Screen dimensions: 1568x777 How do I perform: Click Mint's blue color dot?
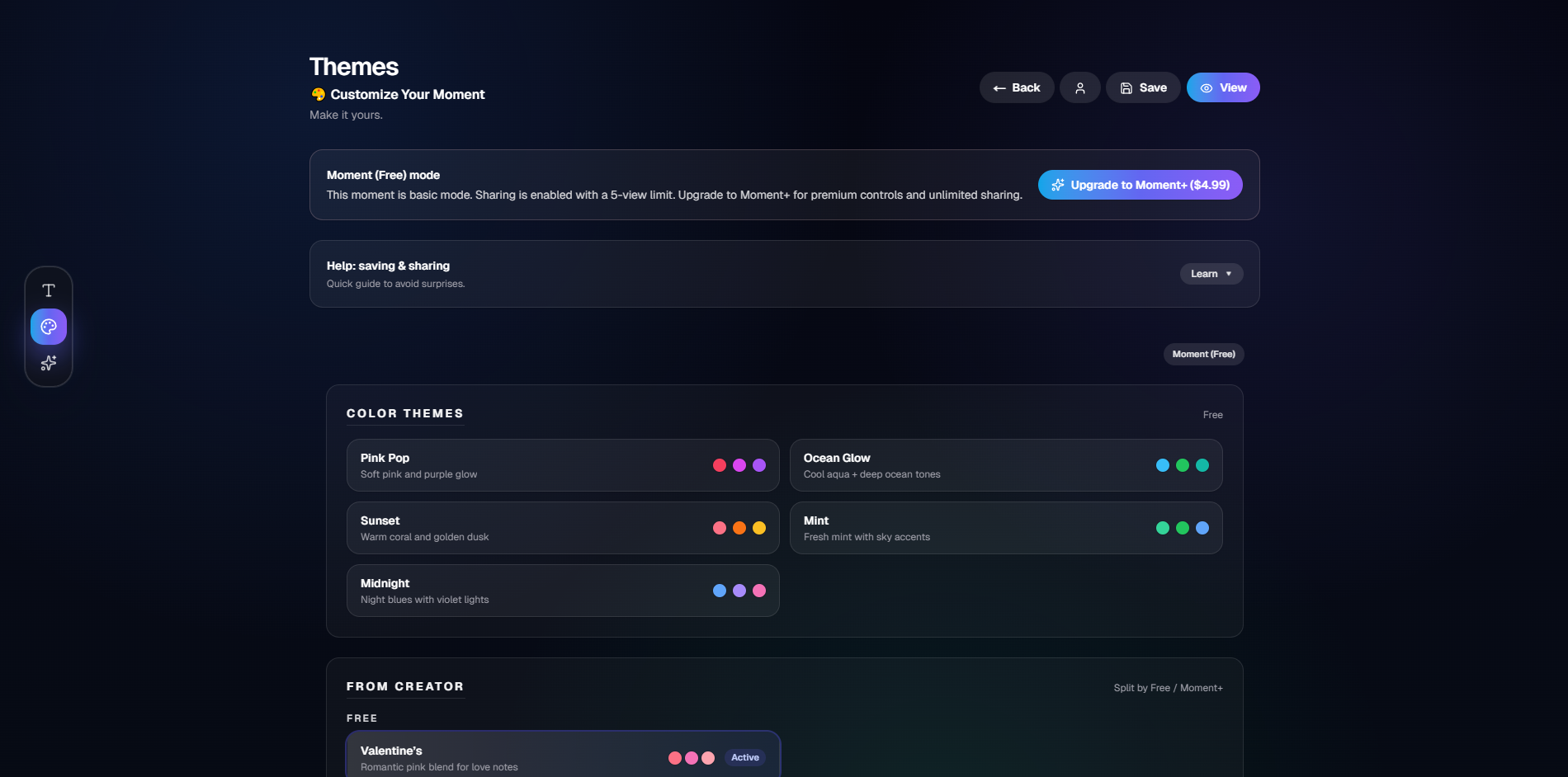(x=1202, y=528)
